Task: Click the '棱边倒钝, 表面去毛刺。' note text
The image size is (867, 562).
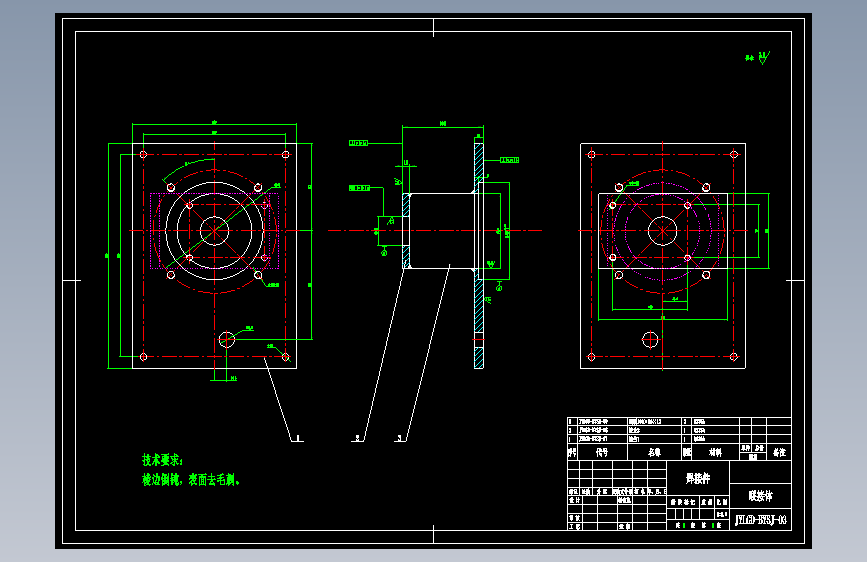Action: coord(191,480)
